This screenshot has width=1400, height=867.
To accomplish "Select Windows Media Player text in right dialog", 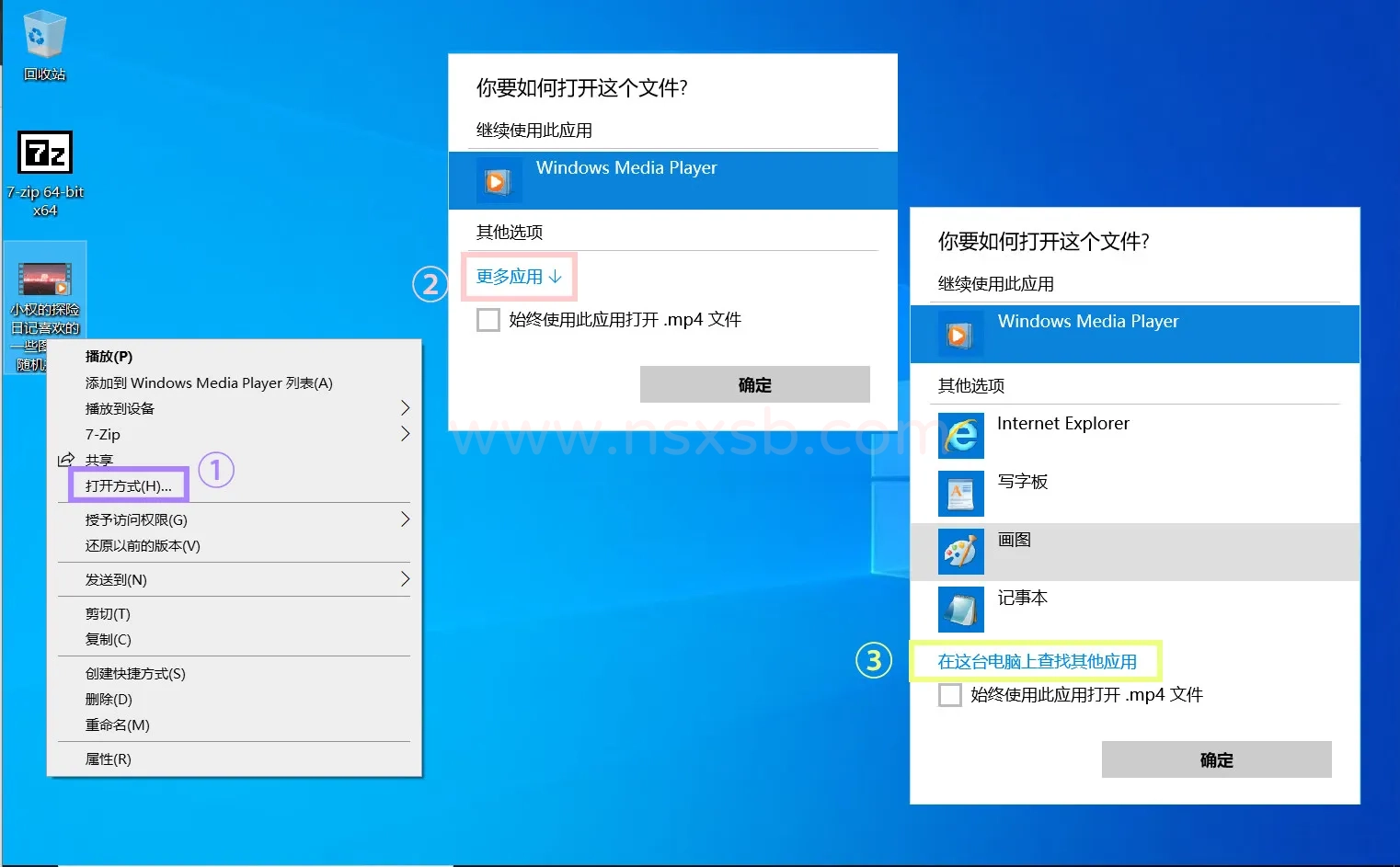I will [x=1088, y=322].
